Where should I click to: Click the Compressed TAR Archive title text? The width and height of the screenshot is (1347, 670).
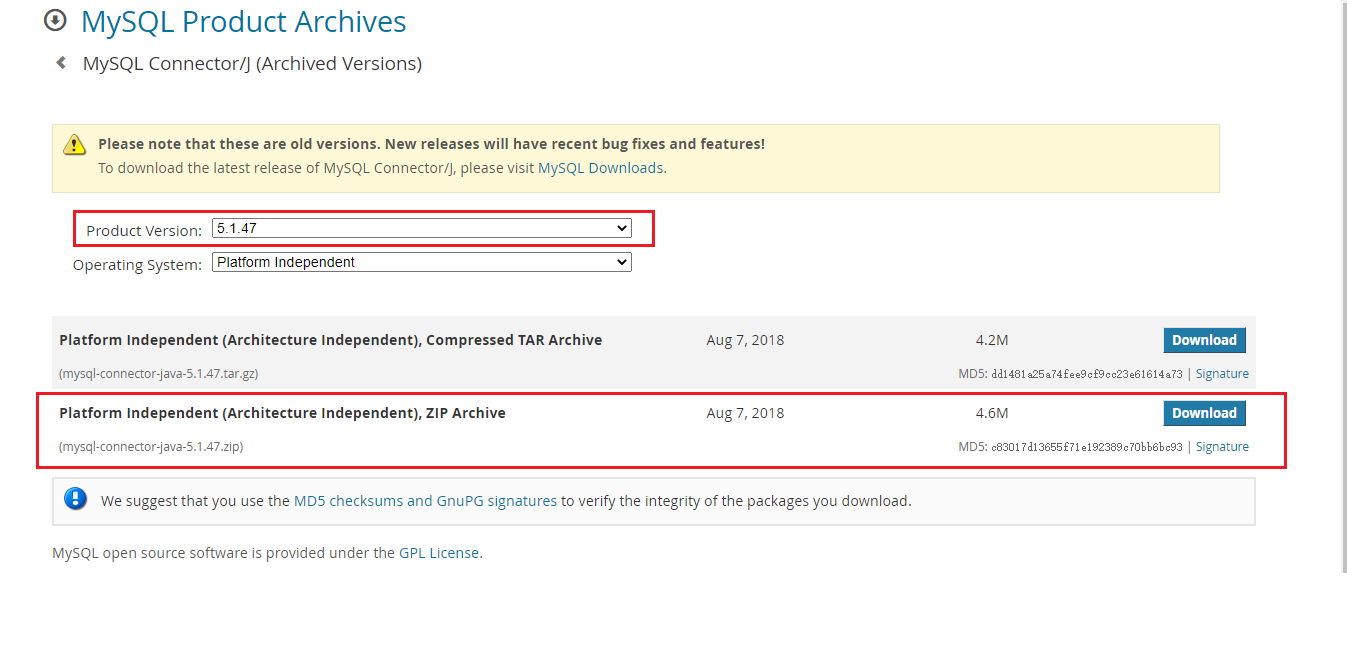pyautogui.click(x=331, y=340)
